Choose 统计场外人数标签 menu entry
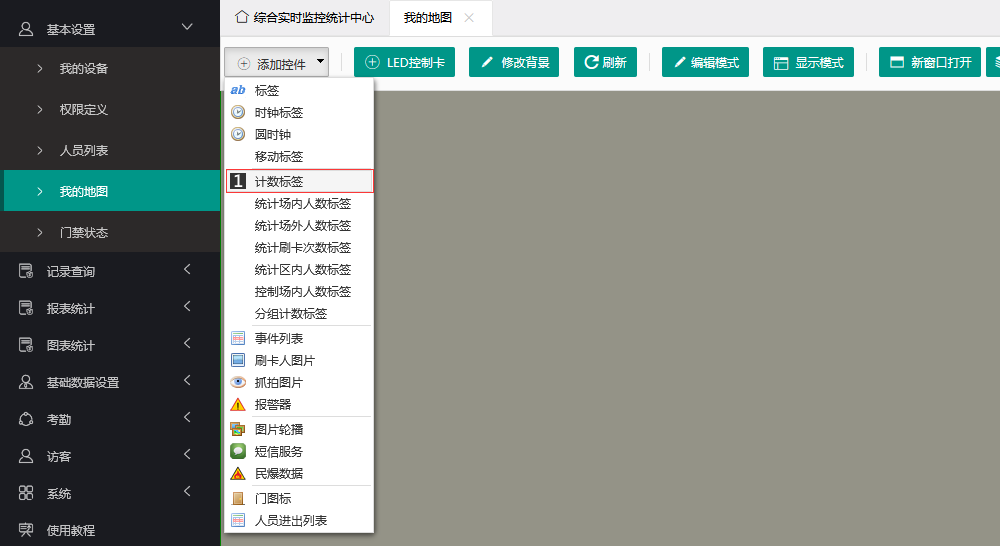The height and width of the screenshot is (546, 1000). pos(299,225)
